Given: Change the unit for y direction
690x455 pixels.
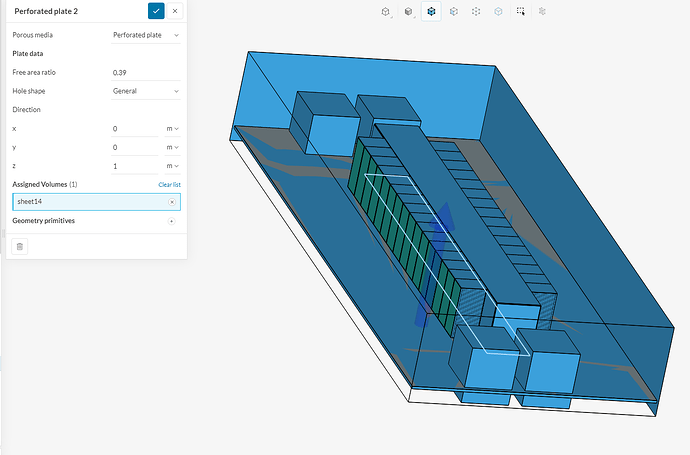Looking at the screenshot, I should click(x=173, y=148).
